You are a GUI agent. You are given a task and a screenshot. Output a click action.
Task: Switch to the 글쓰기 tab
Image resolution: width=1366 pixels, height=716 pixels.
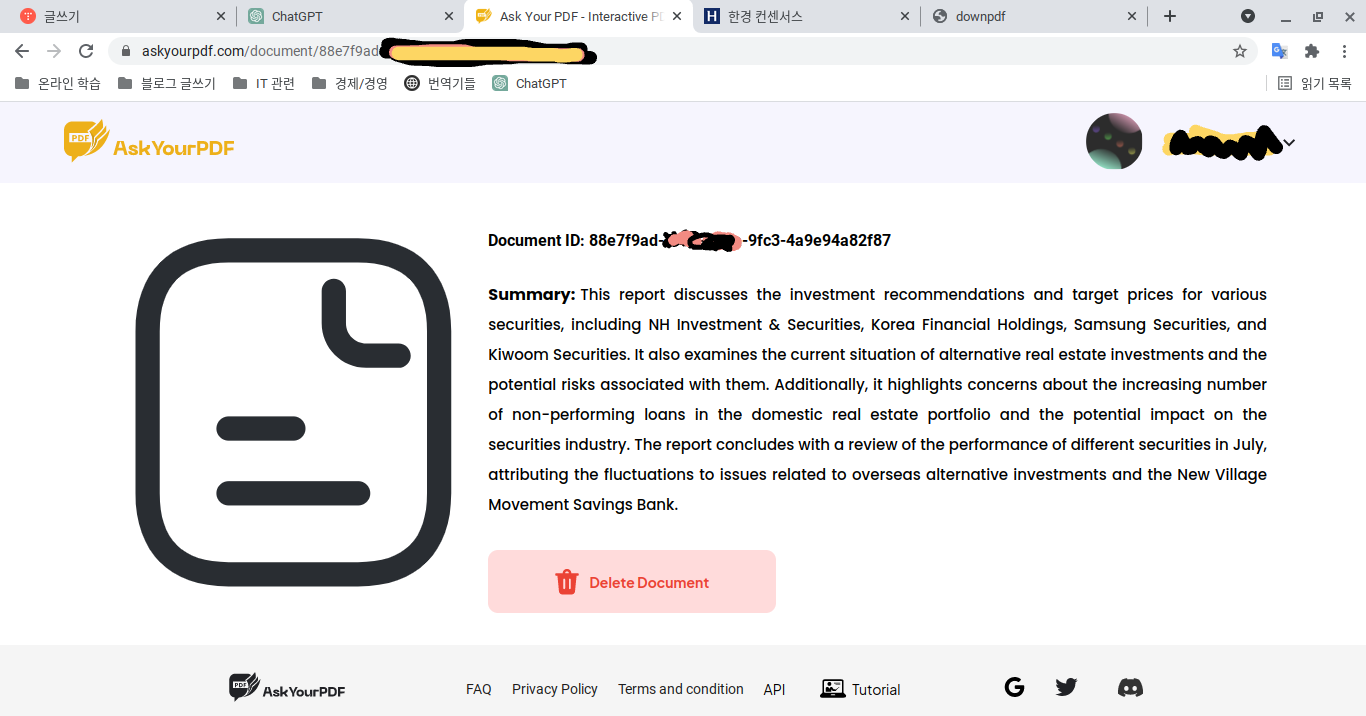118,16
